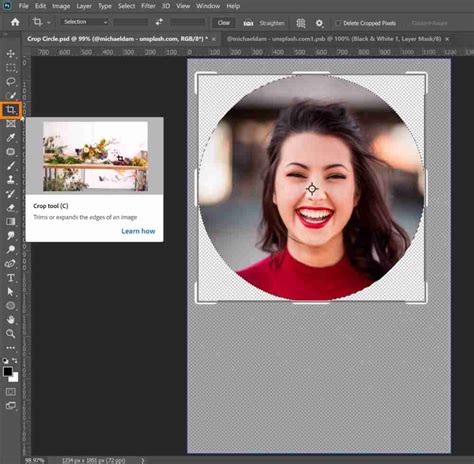The width and height of the screenshot is (474, 464).
Task: Select the Crop tool in the toolbar
Action: (x=11, y=110)
